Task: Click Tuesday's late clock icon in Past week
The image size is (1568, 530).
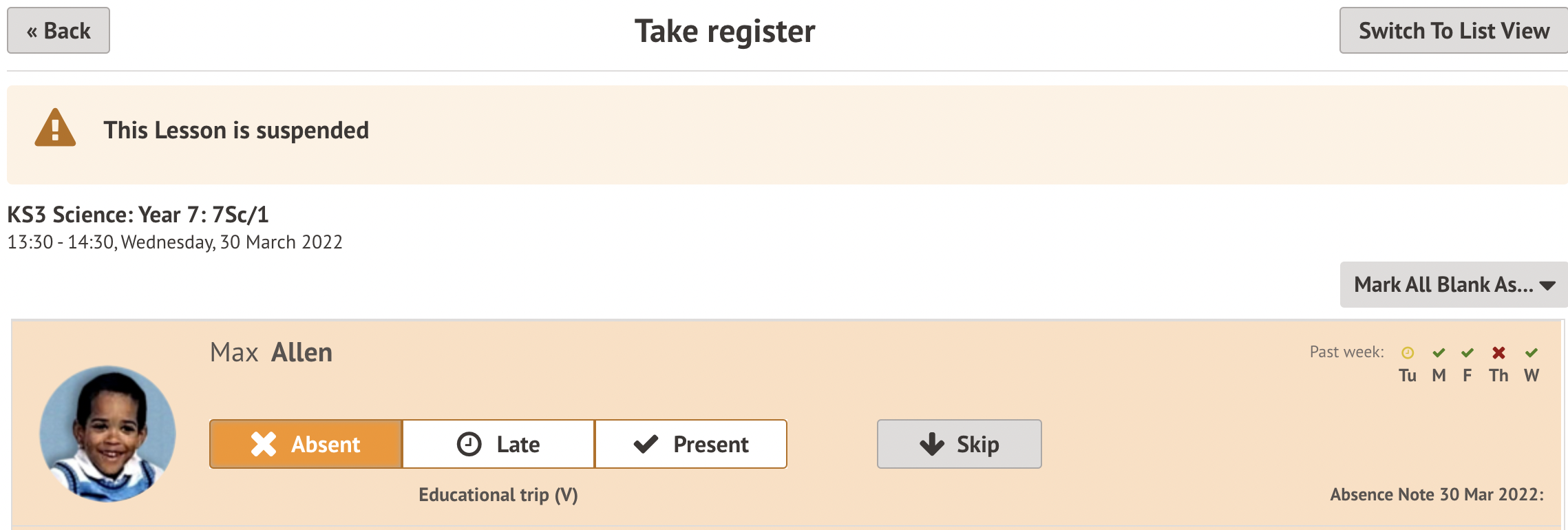Action: [x=1408, y=353]
